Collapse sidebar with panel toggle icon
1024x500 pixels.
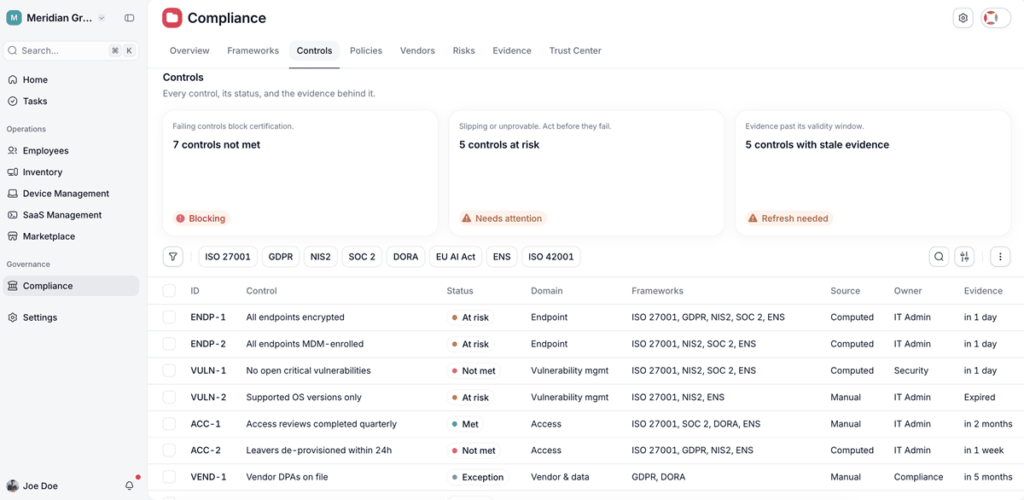tap(129, 18)
